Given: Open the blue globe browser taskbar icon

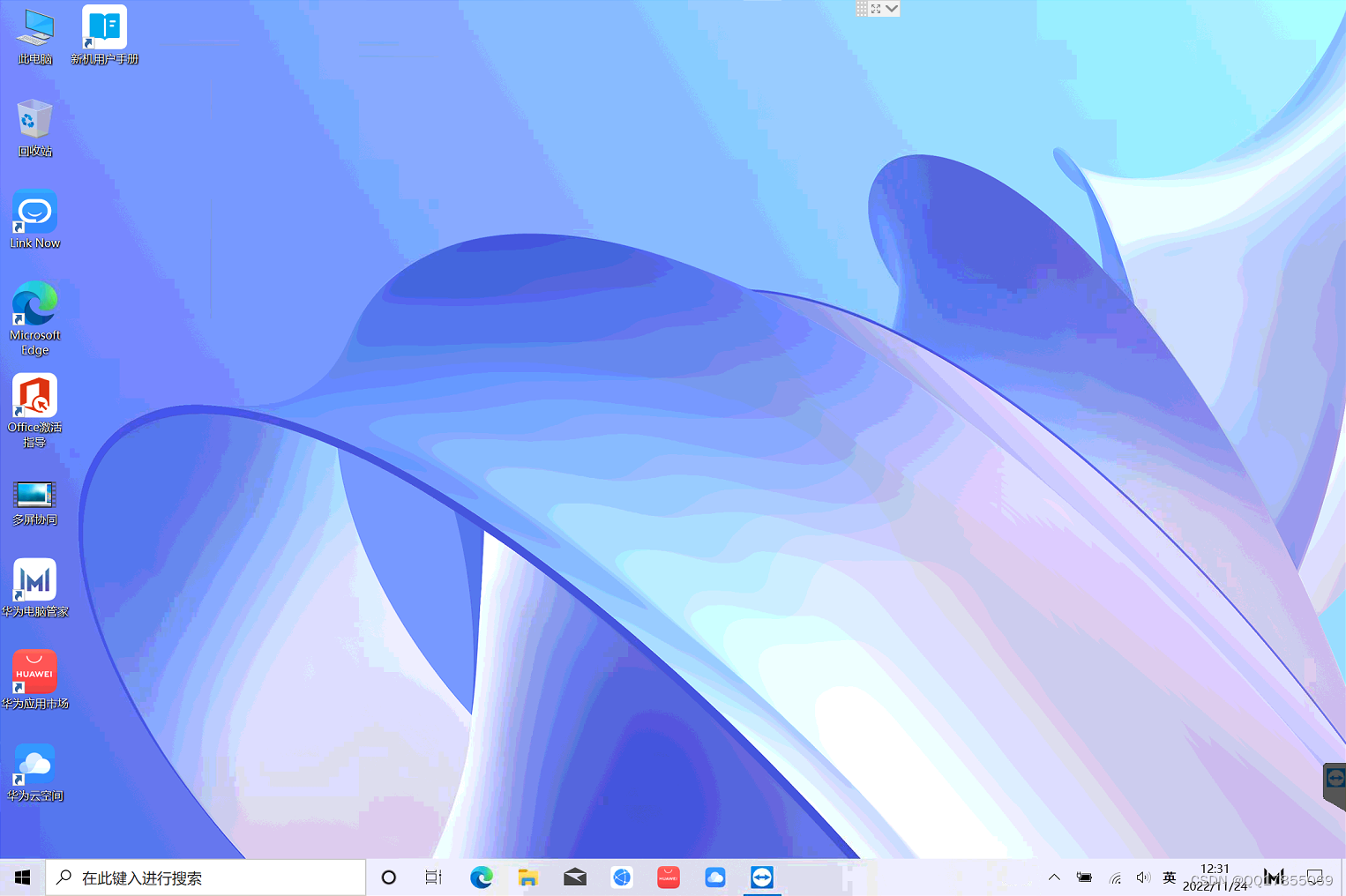Looking at the screenshot, I should [622, 877].
